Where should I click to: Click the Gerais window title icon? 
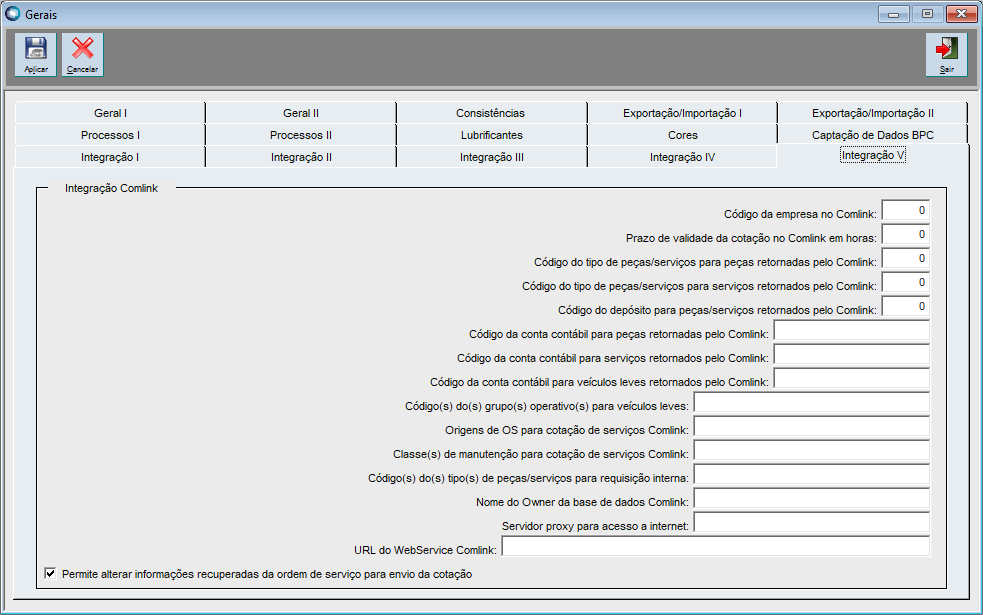[x=12, y=13]
